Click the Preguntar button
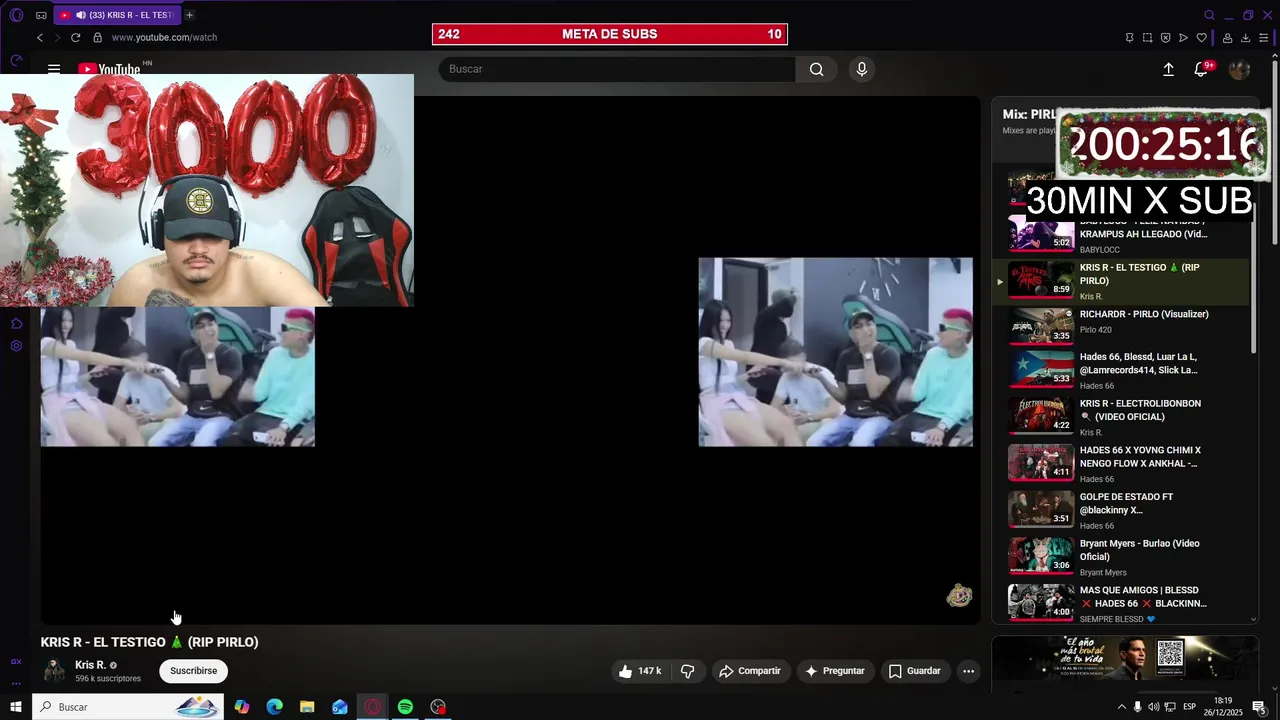The height and width of the screenshot is (720, 1280). point(835,671)
